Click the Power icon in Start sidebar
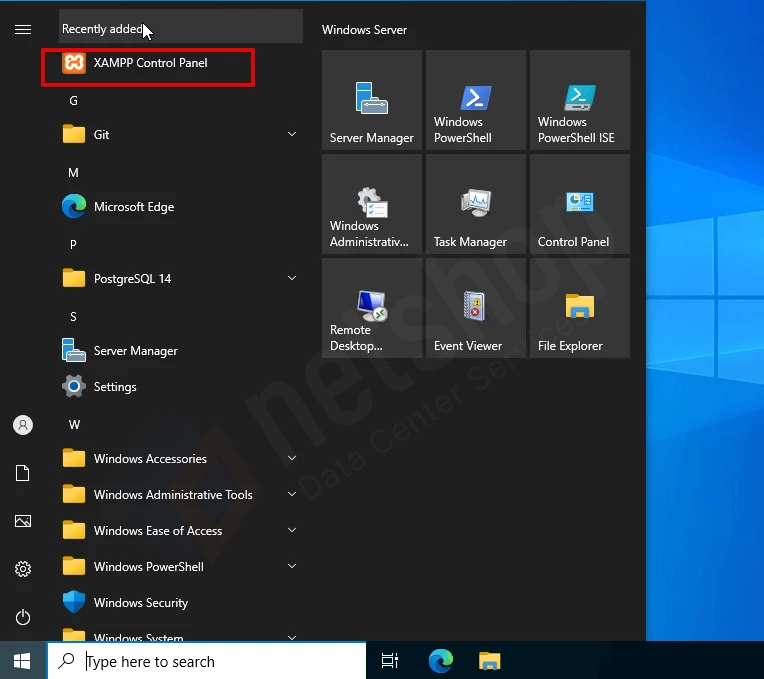 [23, 617]
